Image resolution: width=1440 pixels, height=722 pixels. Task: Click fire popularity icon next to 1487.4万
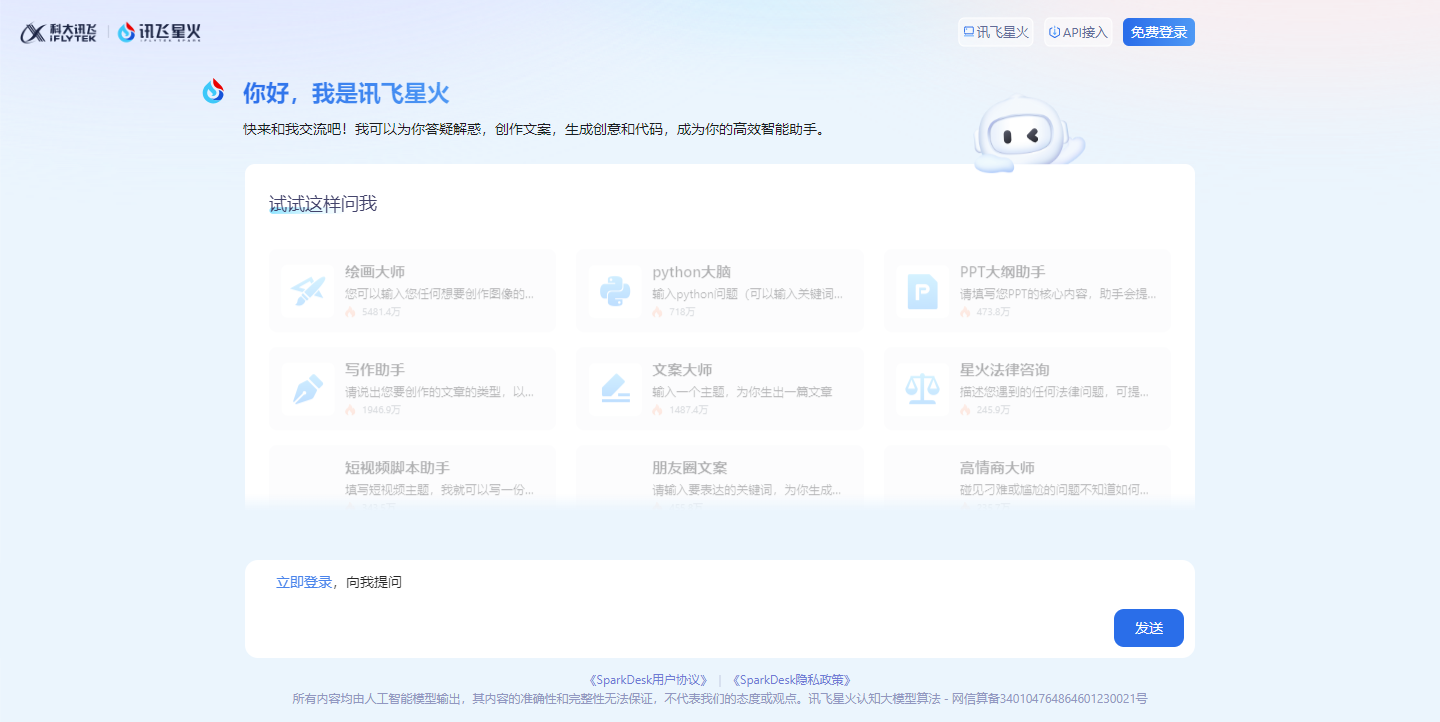[657, 410]
